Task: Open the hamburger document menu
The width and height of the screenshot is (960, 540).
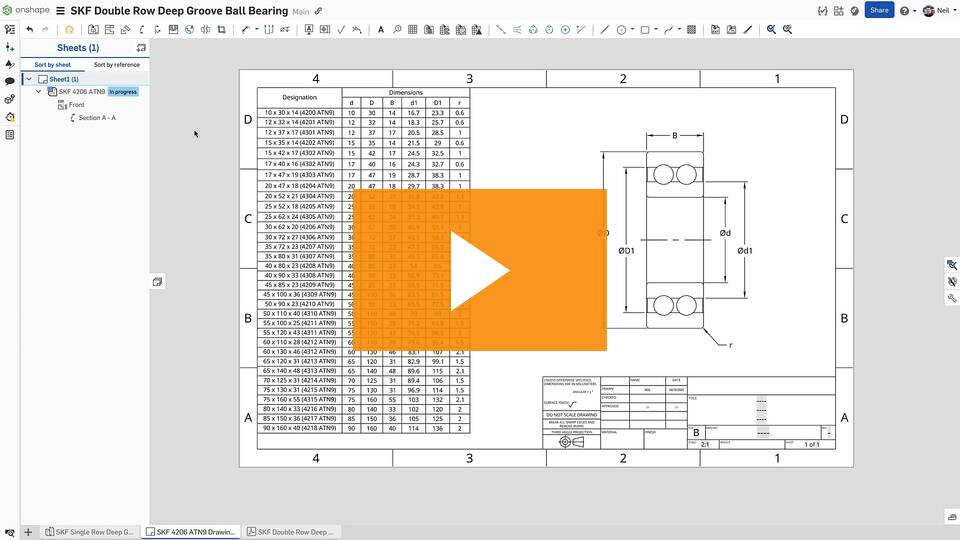Action: coord(61,11)
